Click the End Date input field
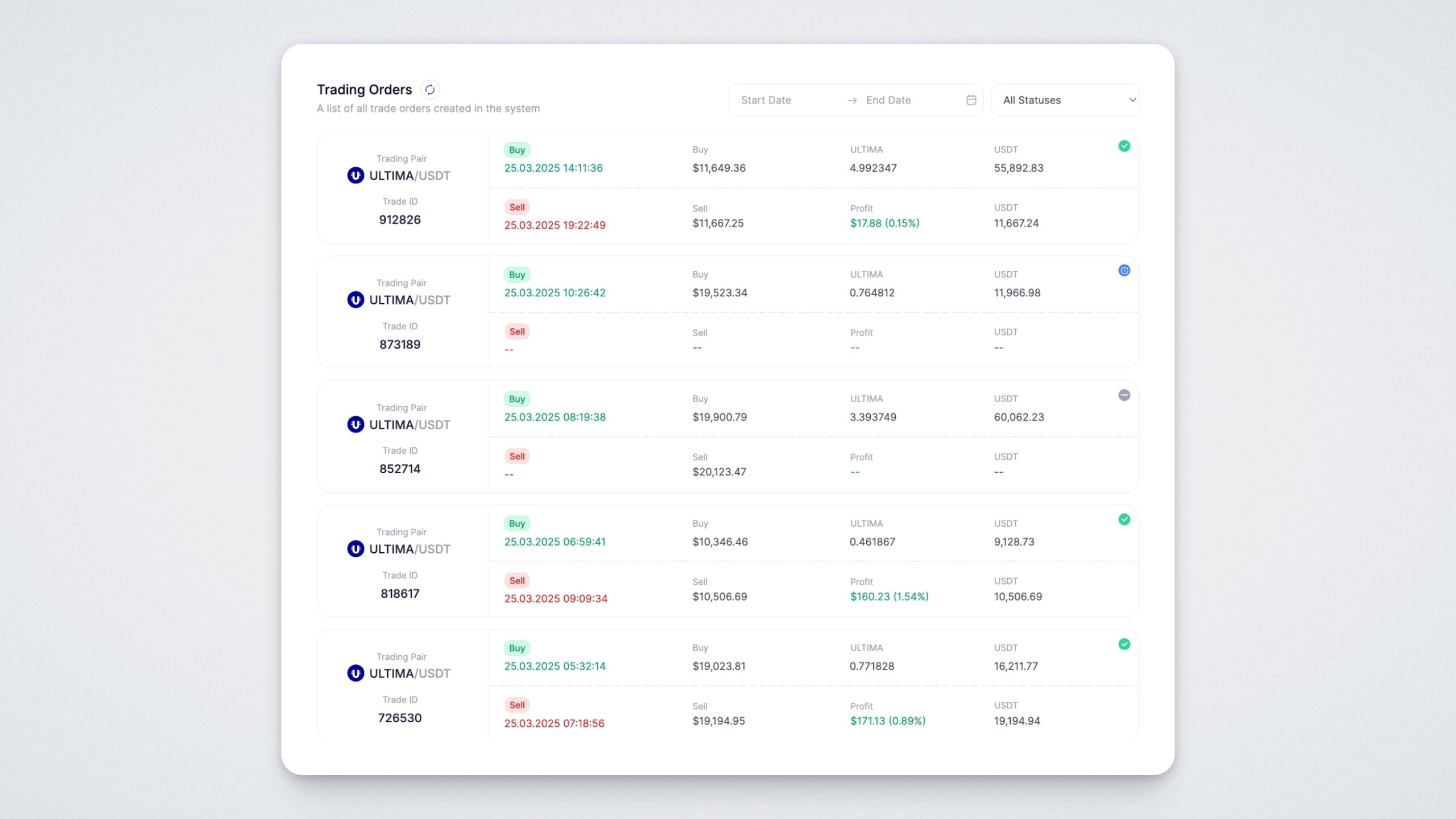The image size is (1456, 819). 910,100
